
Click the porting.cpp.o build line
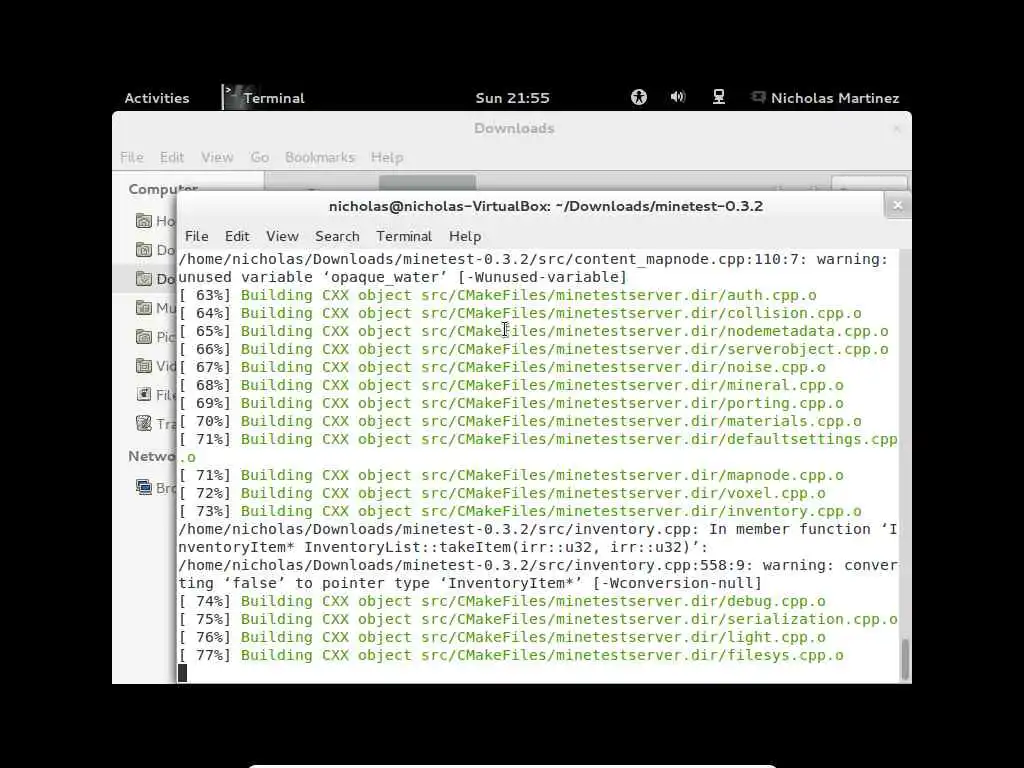pos(511,403)
